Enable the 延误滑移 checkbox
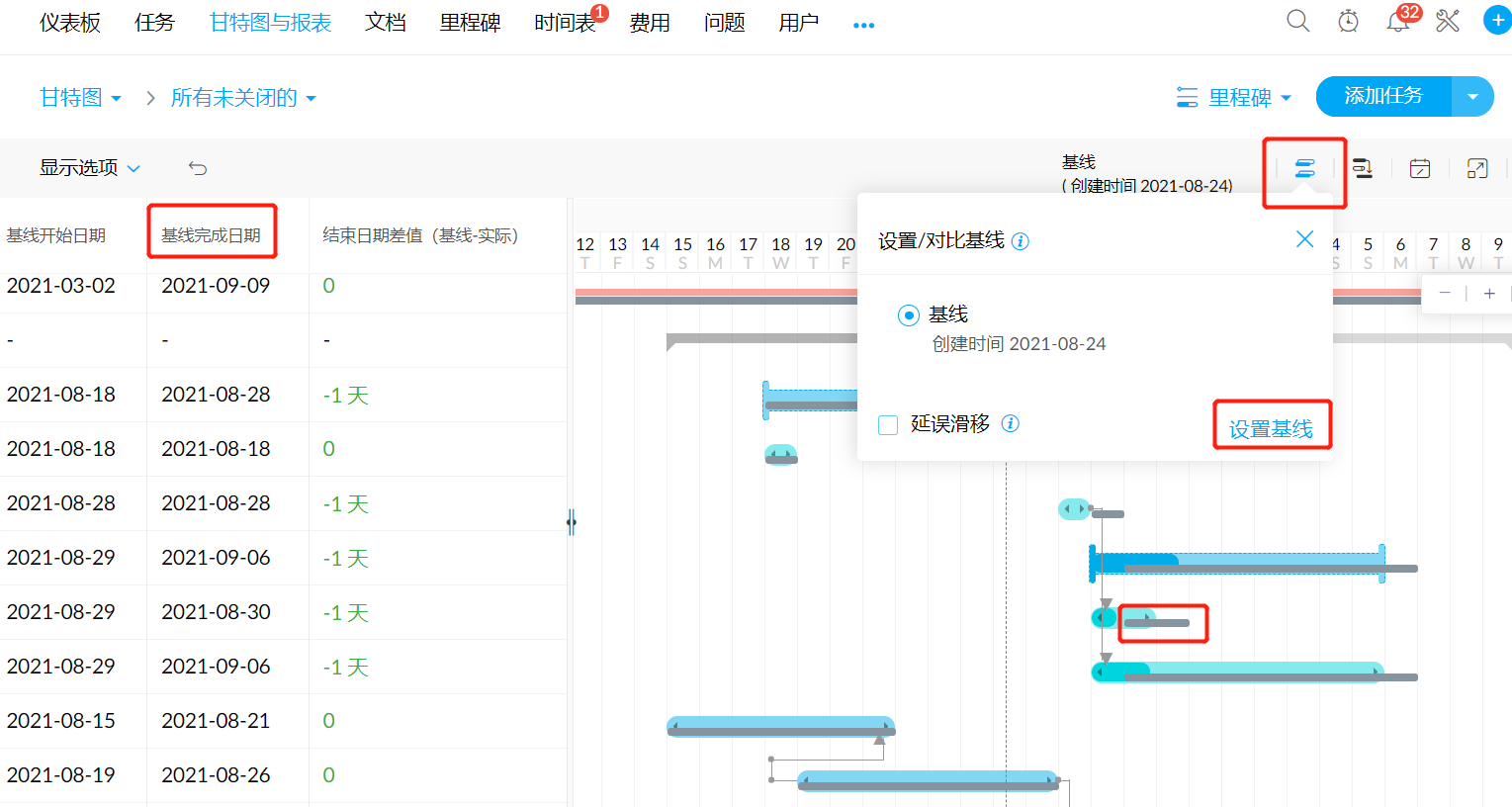1512x807 pixels. [887, 423]
